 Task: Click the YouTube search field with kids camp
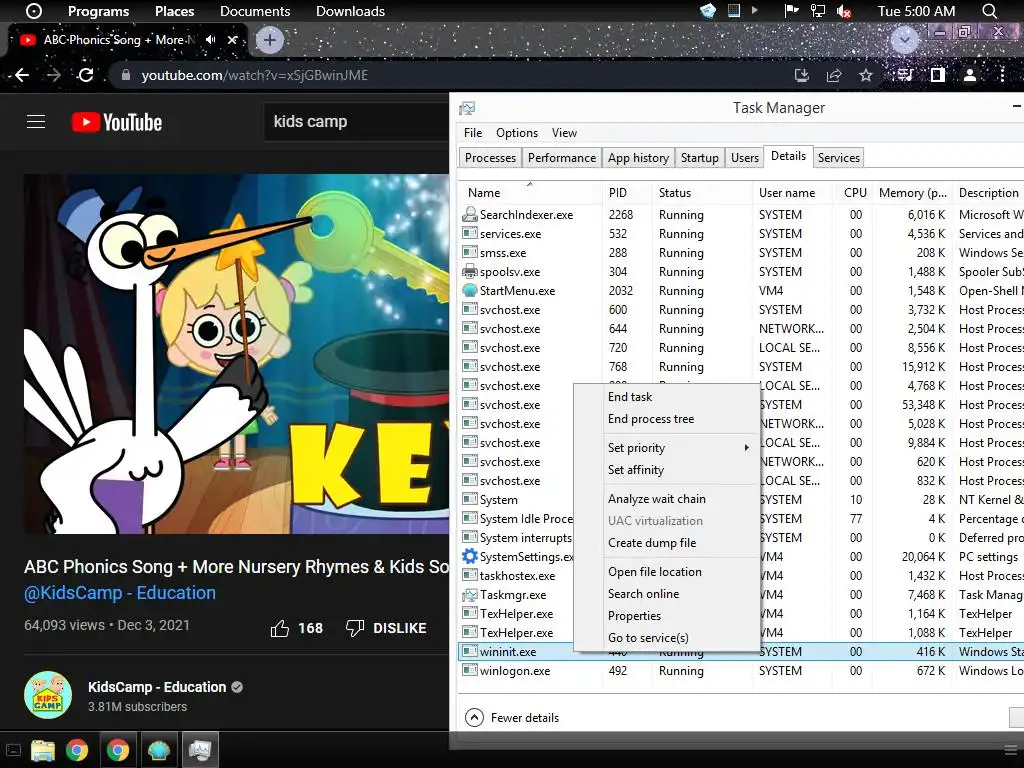(356, 122)
